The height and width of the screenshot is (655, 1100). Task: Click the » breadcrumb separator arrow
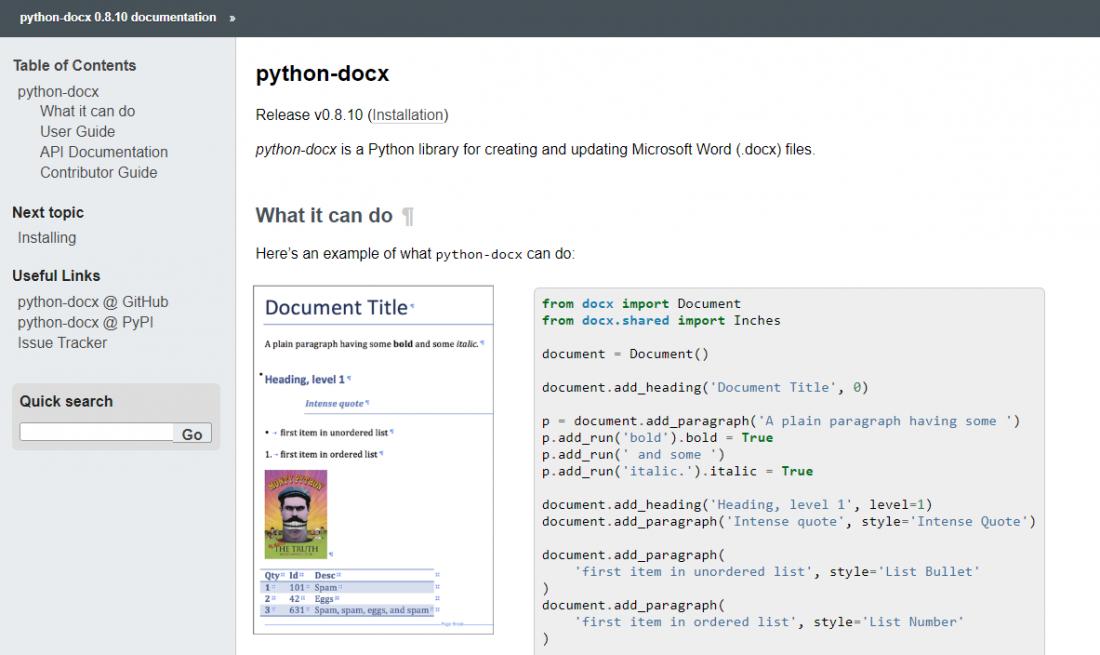(x=233, y=17)
